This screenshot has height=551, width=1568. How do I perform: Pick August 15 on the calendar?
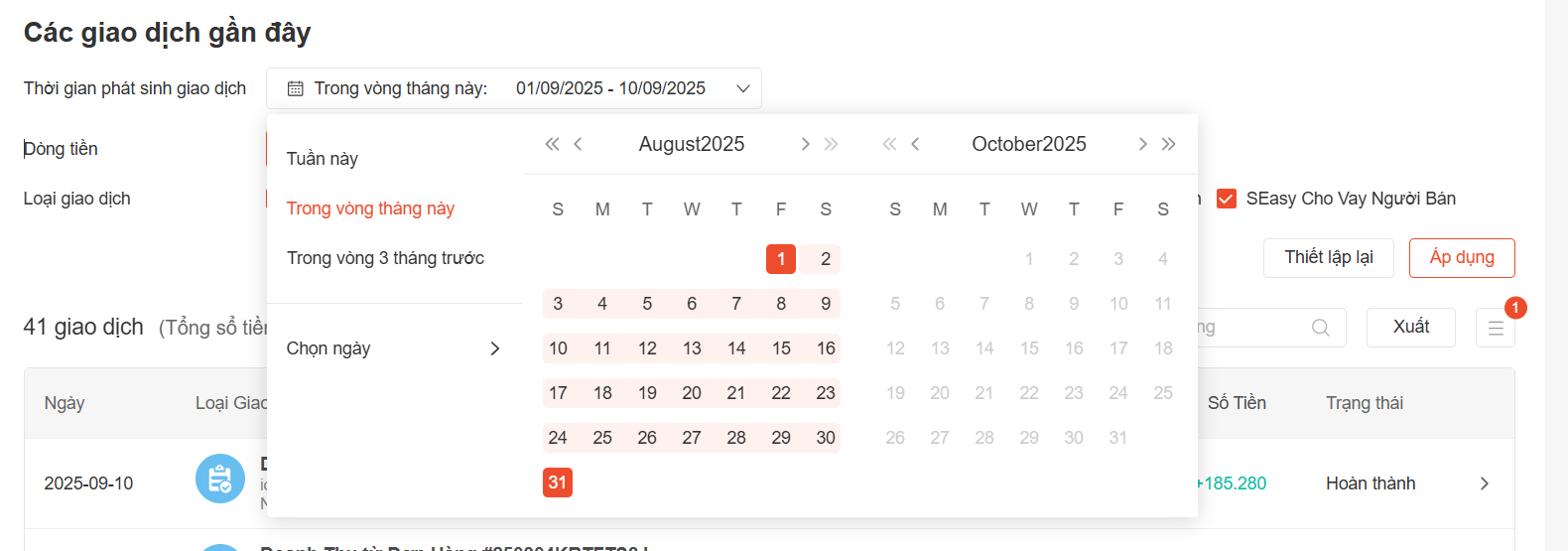[x=781, y=348]
